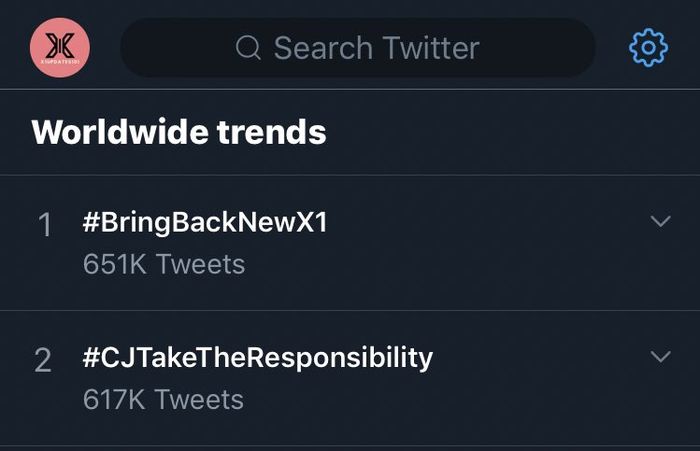700x451 pixels.
Task: Click the 651K Tweets count
Action: pos(164,264)
